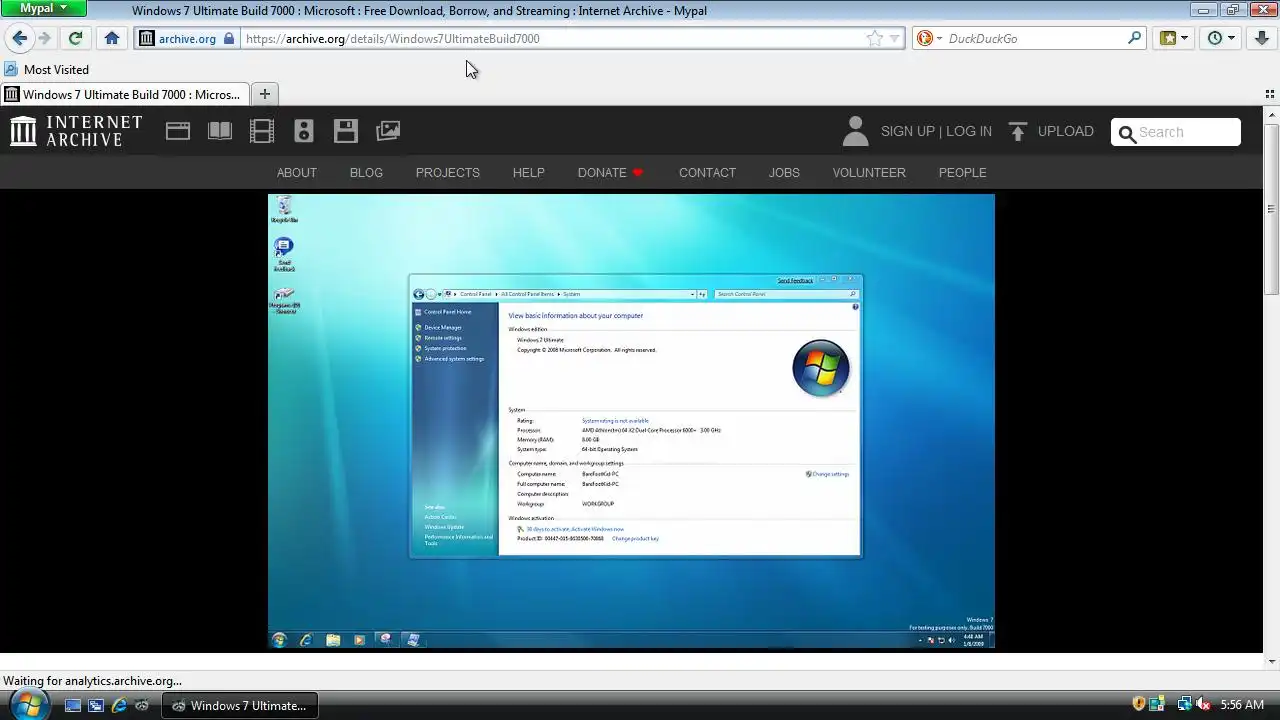Open the VOLUNTEER page link

pos(869,172)
